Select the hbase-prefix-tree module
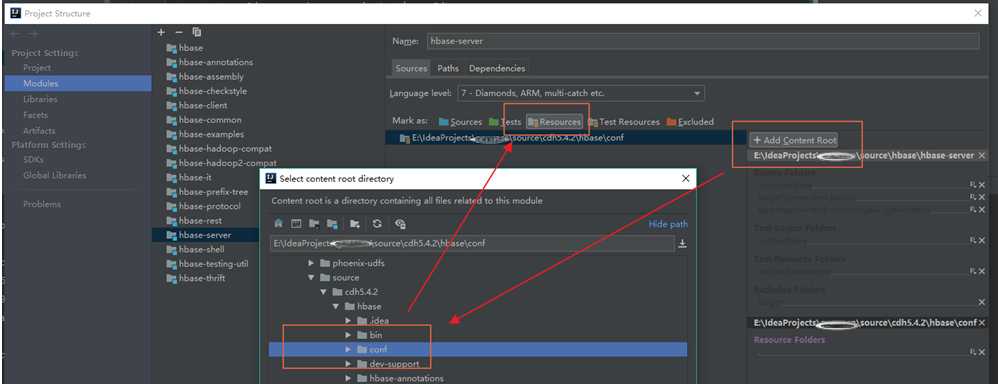The width and height of the screenshot is (998, 384). [207, 192]
